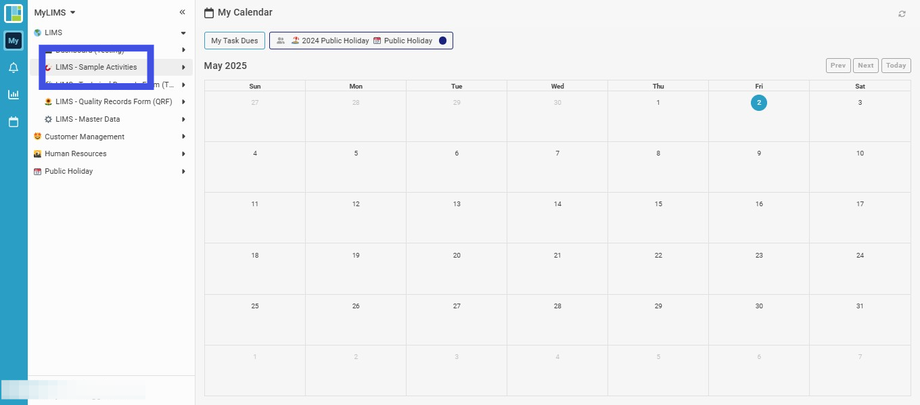Expand the Customer Management arrow
The height and width of the screenshot is (405, 920).
184,136
